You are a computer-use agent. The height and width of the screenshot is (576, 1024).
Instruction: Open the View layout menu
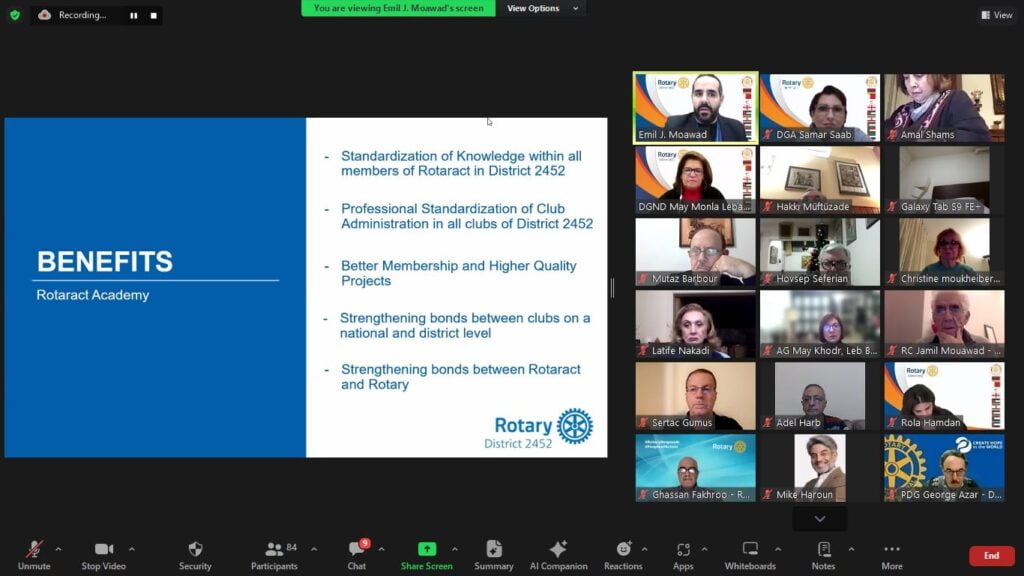coord(997,14)
